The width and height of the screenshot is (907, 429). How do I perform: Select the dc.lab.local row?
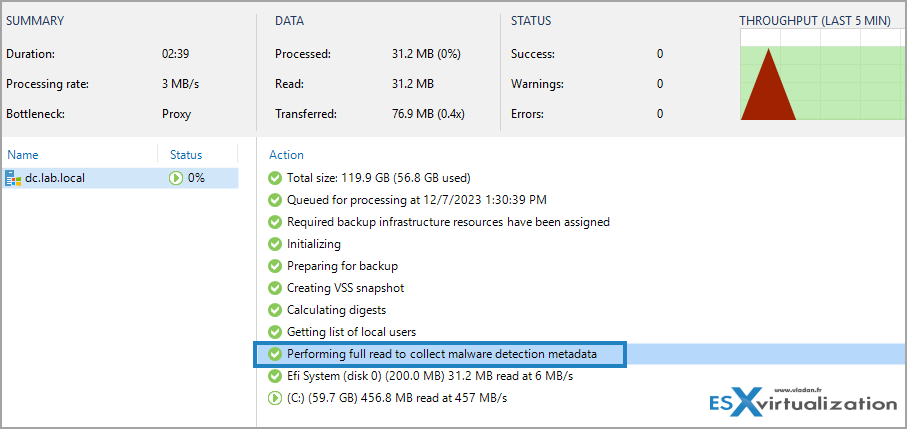[119, 178]
